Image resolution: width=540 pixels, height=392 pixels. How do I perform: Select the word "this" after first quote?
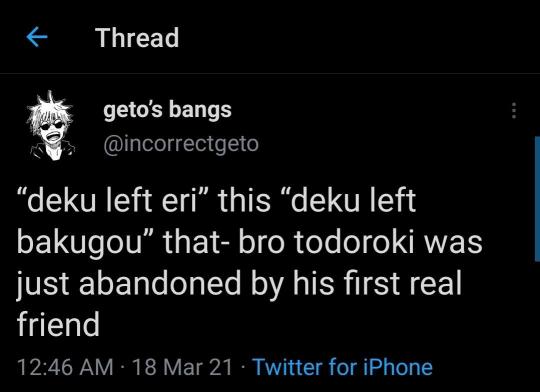click(x=244, y=200)
